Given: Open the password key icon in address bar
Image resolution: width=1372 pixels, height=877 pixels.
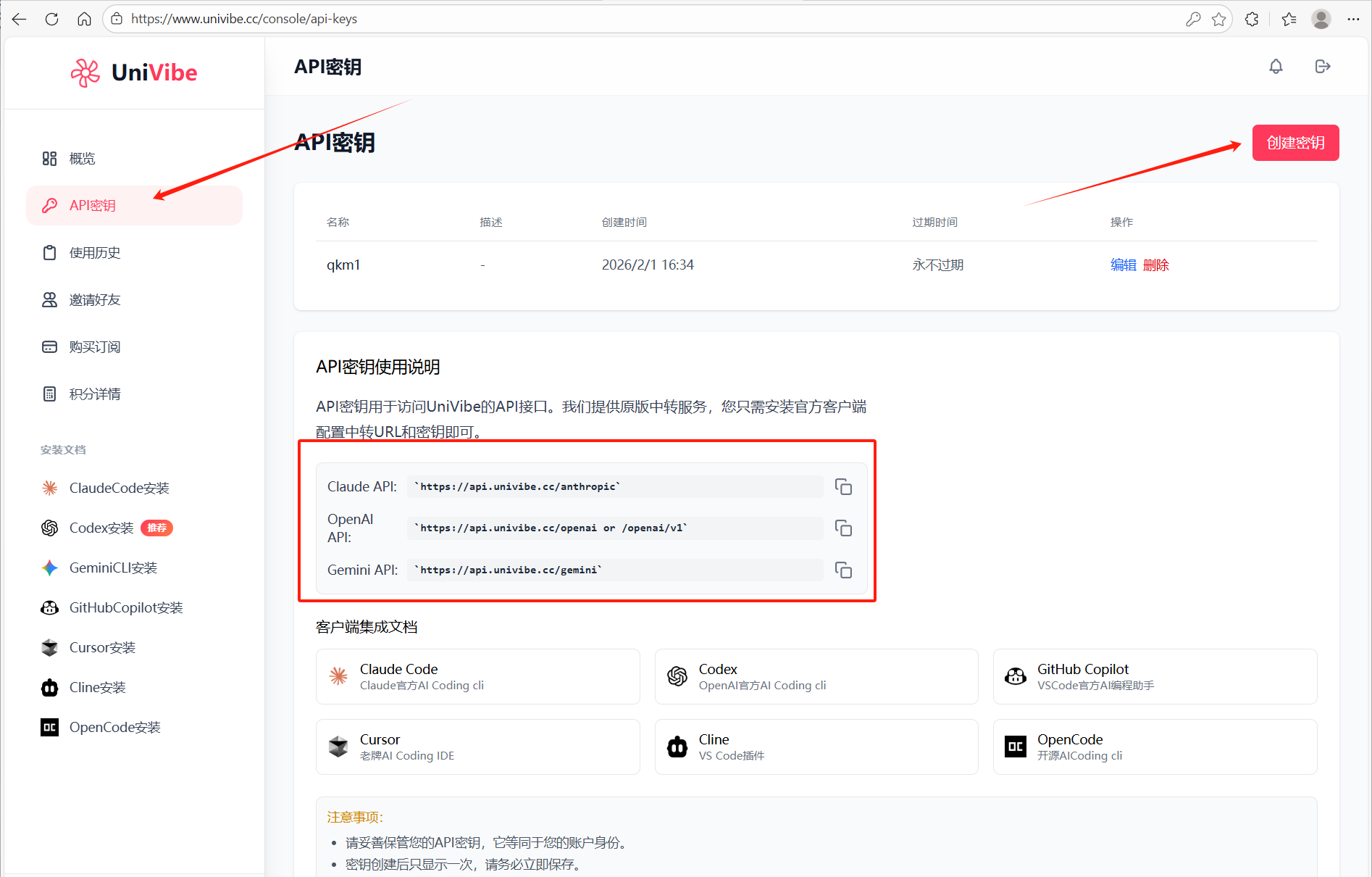Looking at the screenshot, I should (x=1193, y=20).
